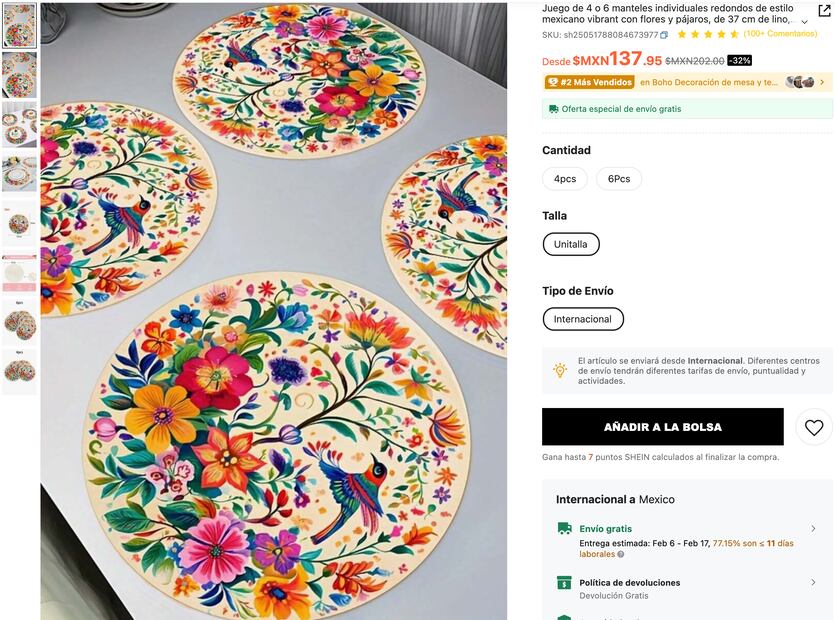
Task: Select the Unitalla size option
Action: (x=570, y=243)
